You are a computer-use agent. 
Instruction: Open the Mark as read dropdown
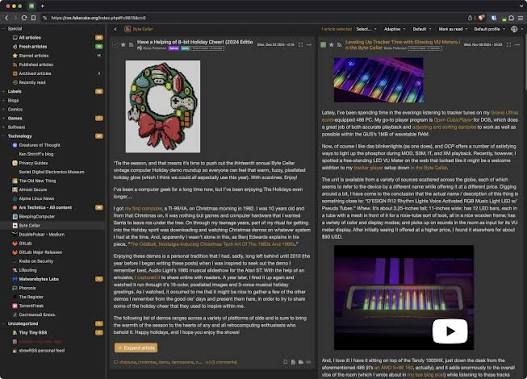(x=453, y=29)
